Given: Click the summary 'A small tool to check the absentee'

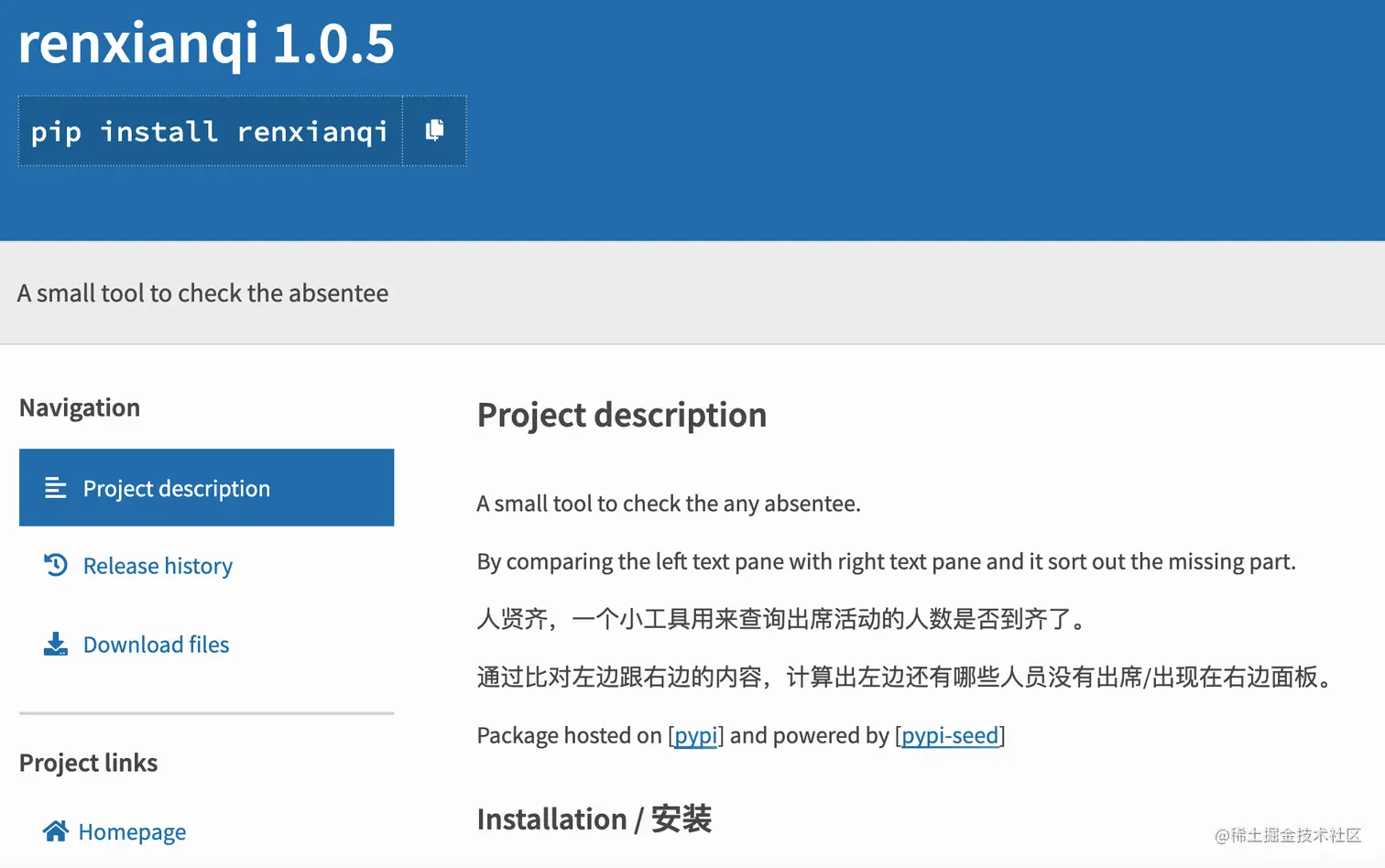Looking at the screenshot, I should [x=202, y=293].
